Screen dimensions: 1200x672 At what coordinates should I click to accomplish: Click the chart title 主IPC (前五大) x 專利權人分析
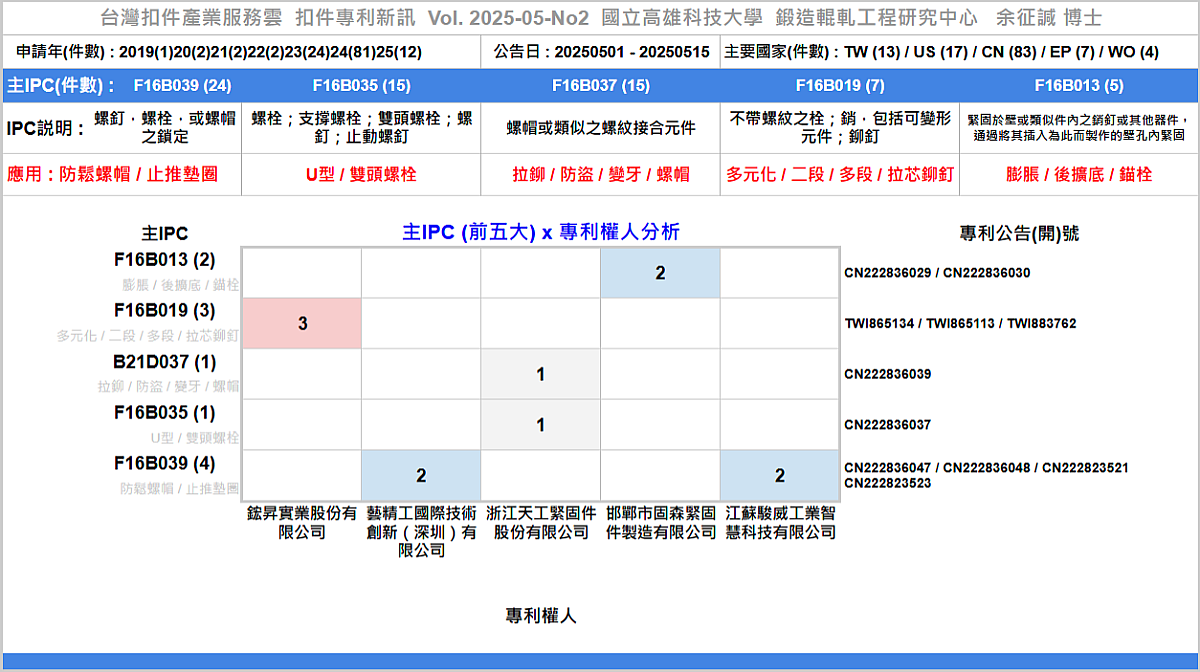[540, 232]
